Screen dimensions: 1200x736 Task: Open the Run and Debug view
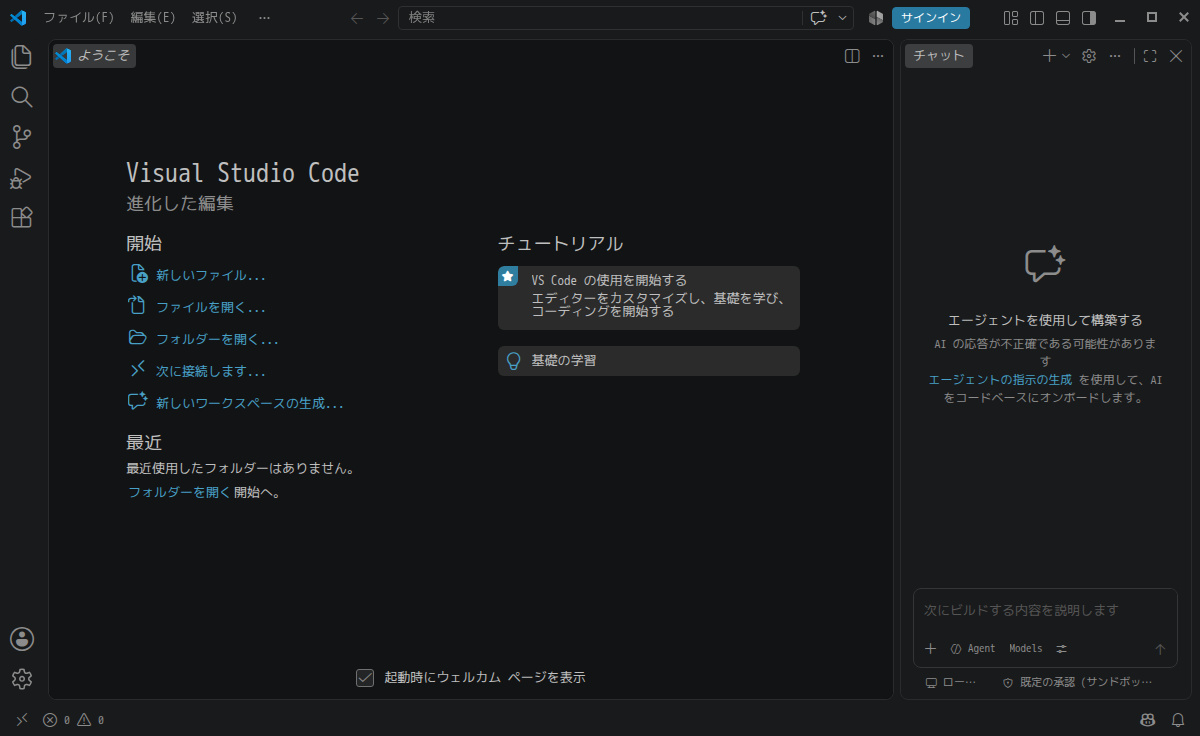click(x=22, y=178)
